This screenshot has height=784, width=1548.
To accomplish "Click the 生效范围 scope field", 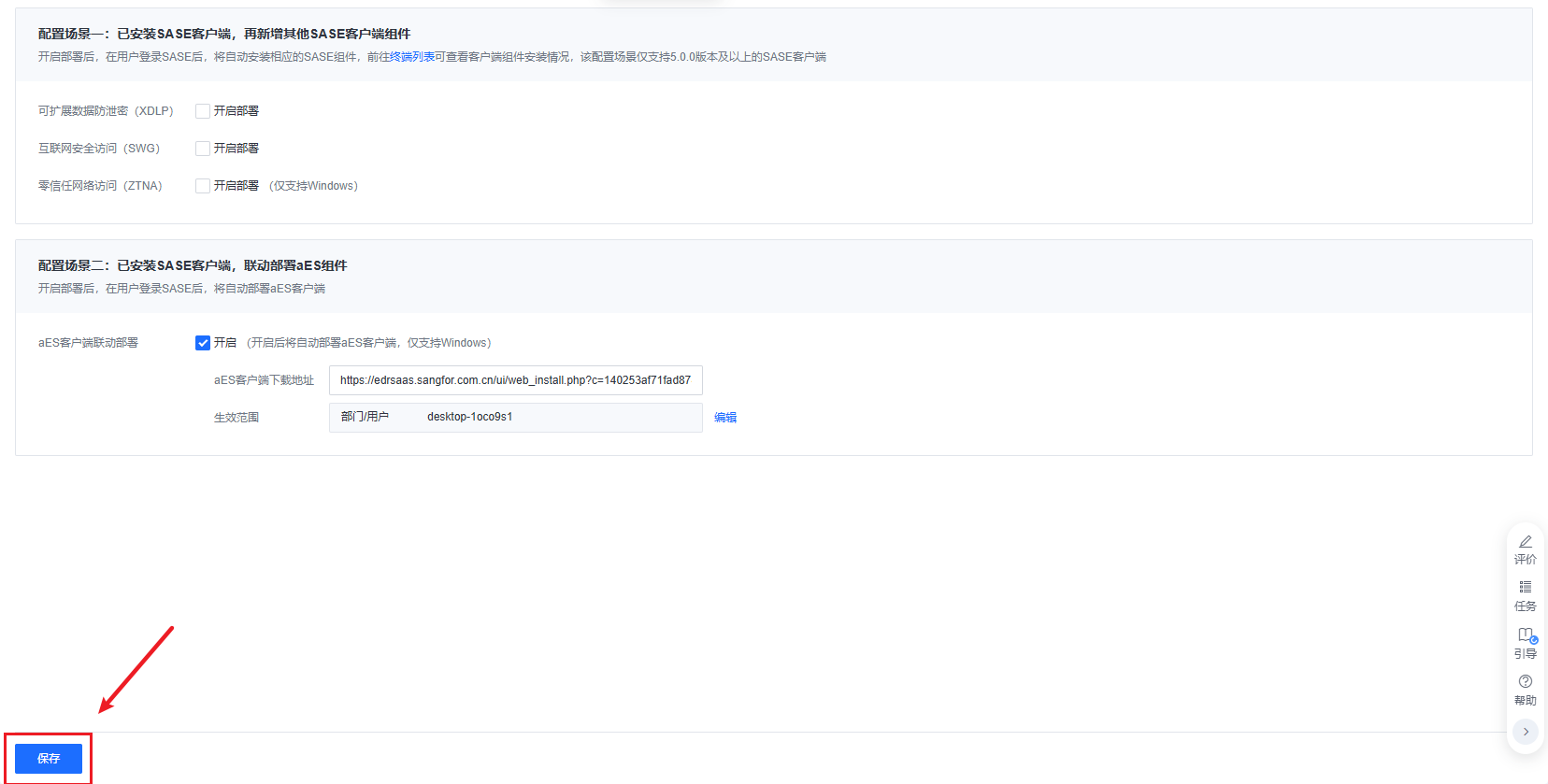I will click(x=515, y=418).
